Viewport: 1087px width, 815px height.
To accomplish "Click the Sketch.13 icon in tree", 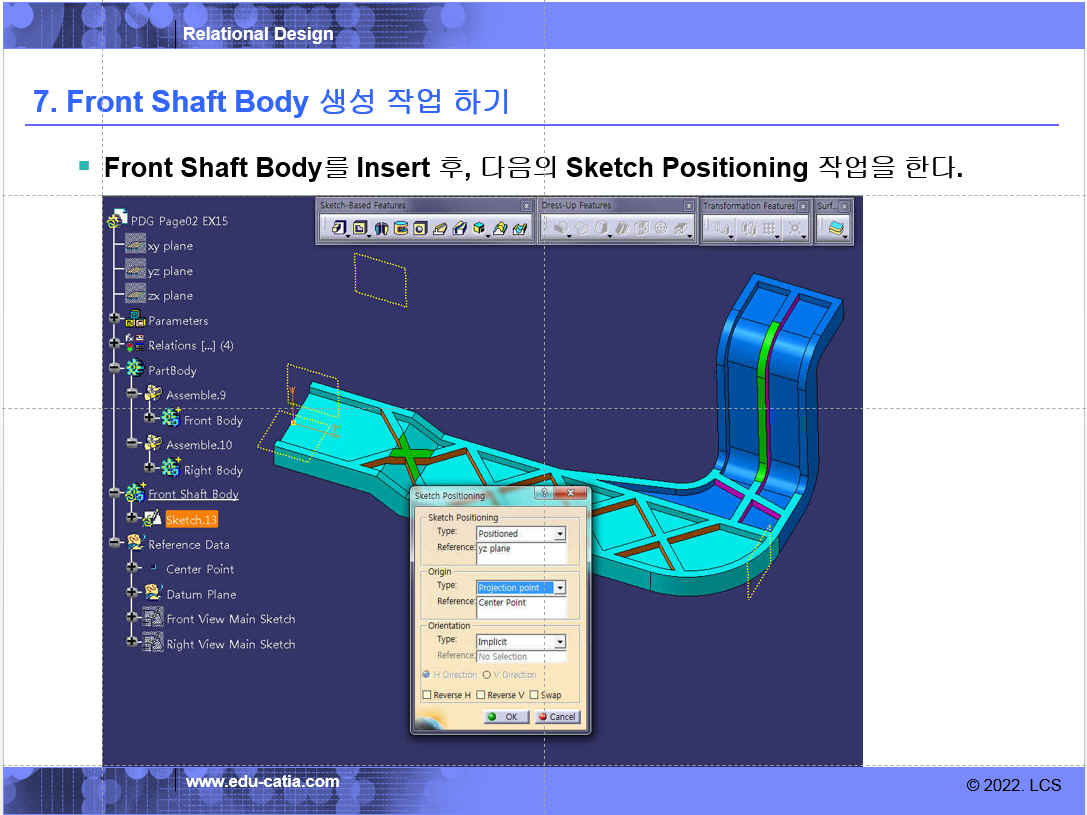I will pos(153,519).
